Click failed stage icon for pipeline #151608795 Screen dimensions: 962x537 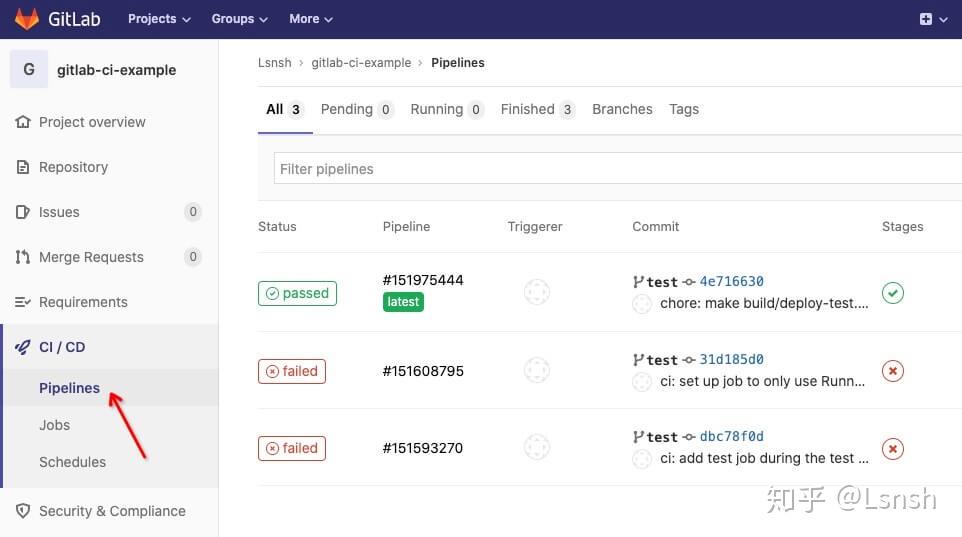pyautogui.click(x=893, y=371)
